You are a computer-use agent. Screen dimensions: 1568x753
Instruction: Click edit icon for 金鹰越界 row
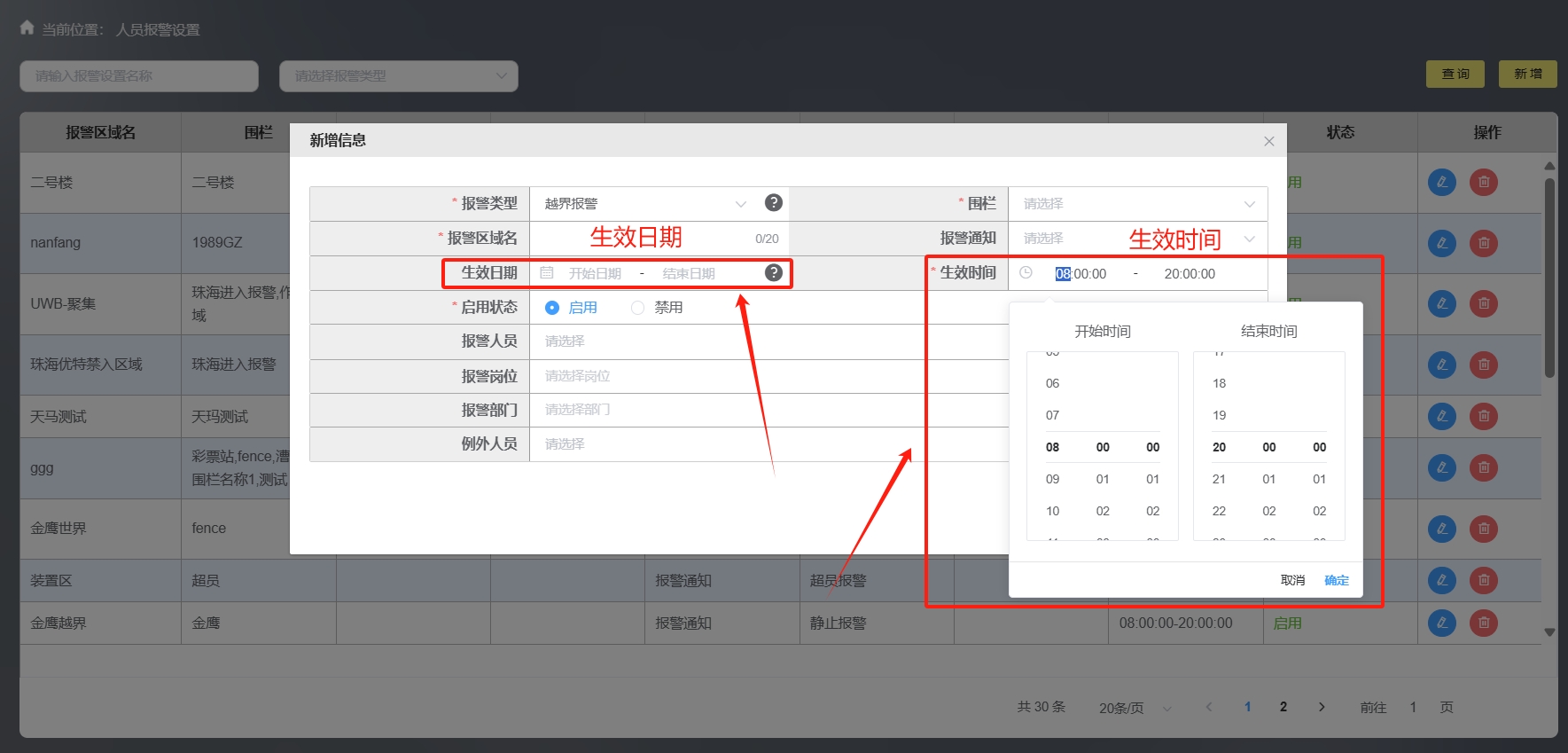coord(1441,623)
